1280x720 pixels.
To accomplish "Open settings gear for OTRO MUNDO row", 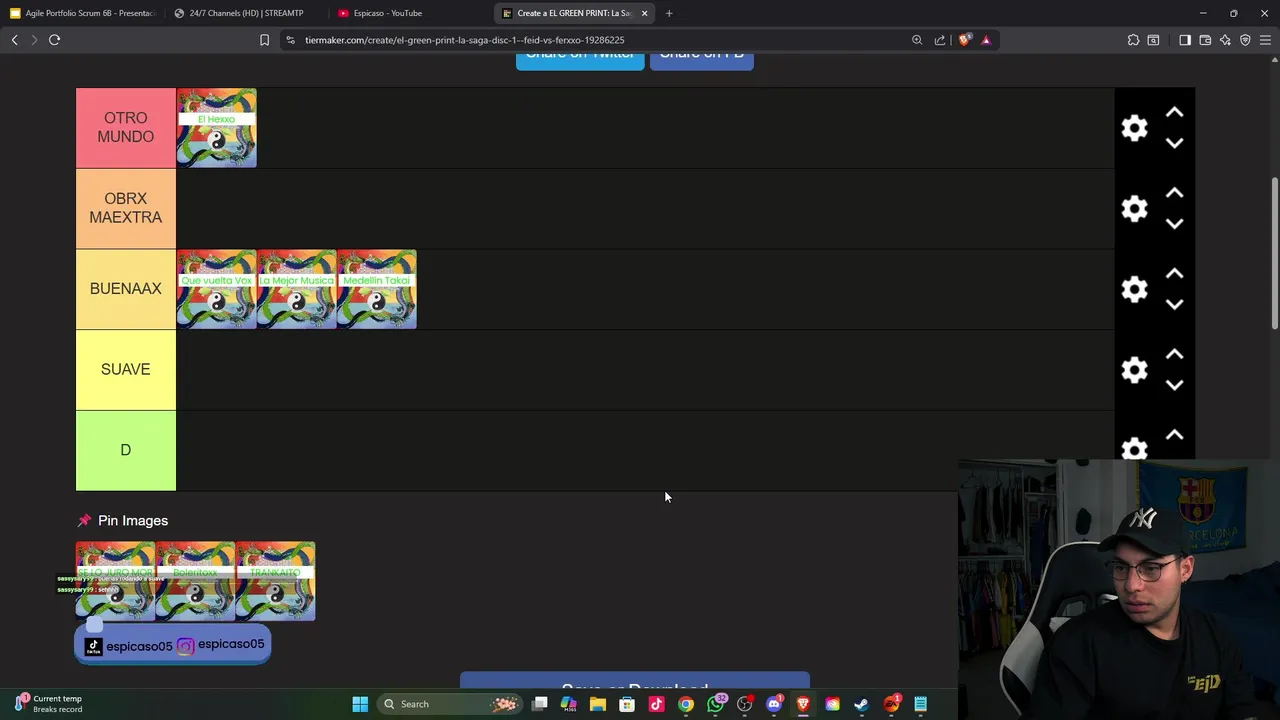I will click(x=1134, y=128).
